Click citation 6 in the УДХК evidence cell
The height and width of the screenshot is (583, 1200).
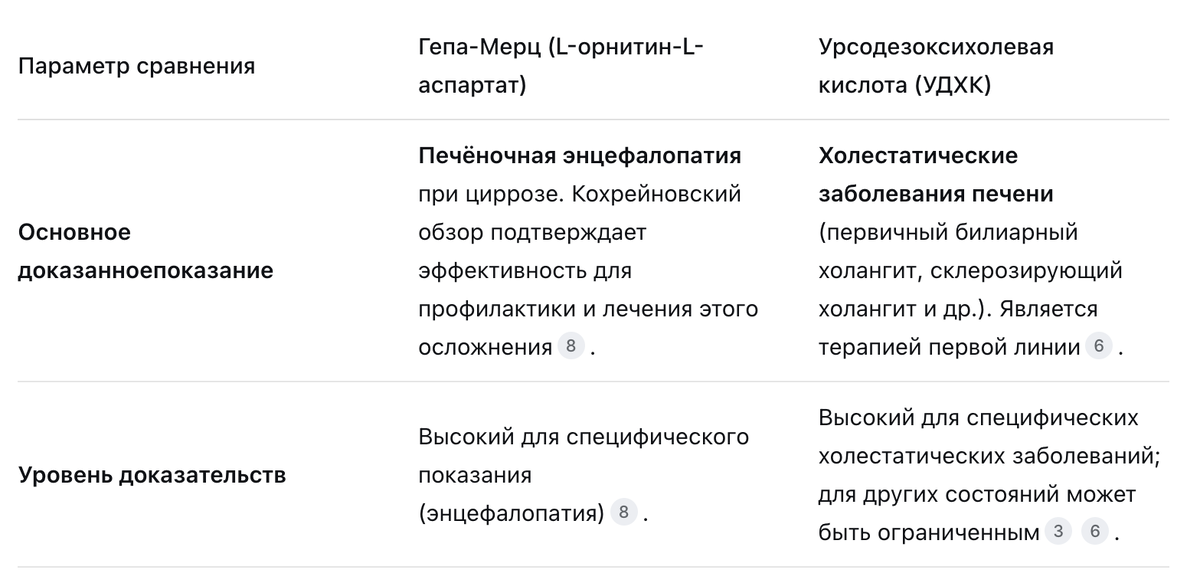click(1095, 532)
